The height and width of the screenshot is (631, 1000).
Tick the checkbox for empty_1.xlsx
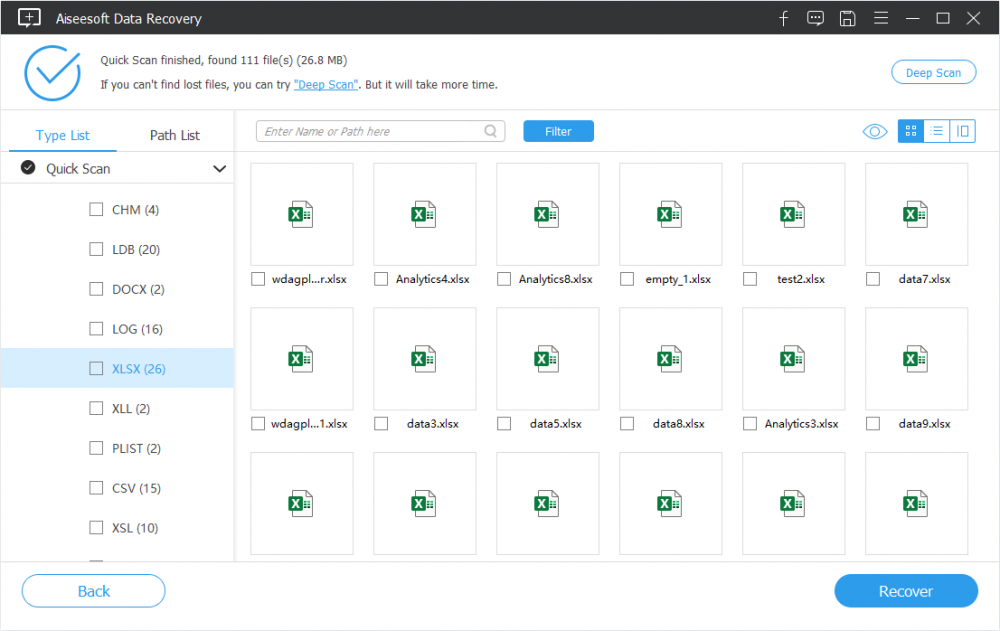627,279
